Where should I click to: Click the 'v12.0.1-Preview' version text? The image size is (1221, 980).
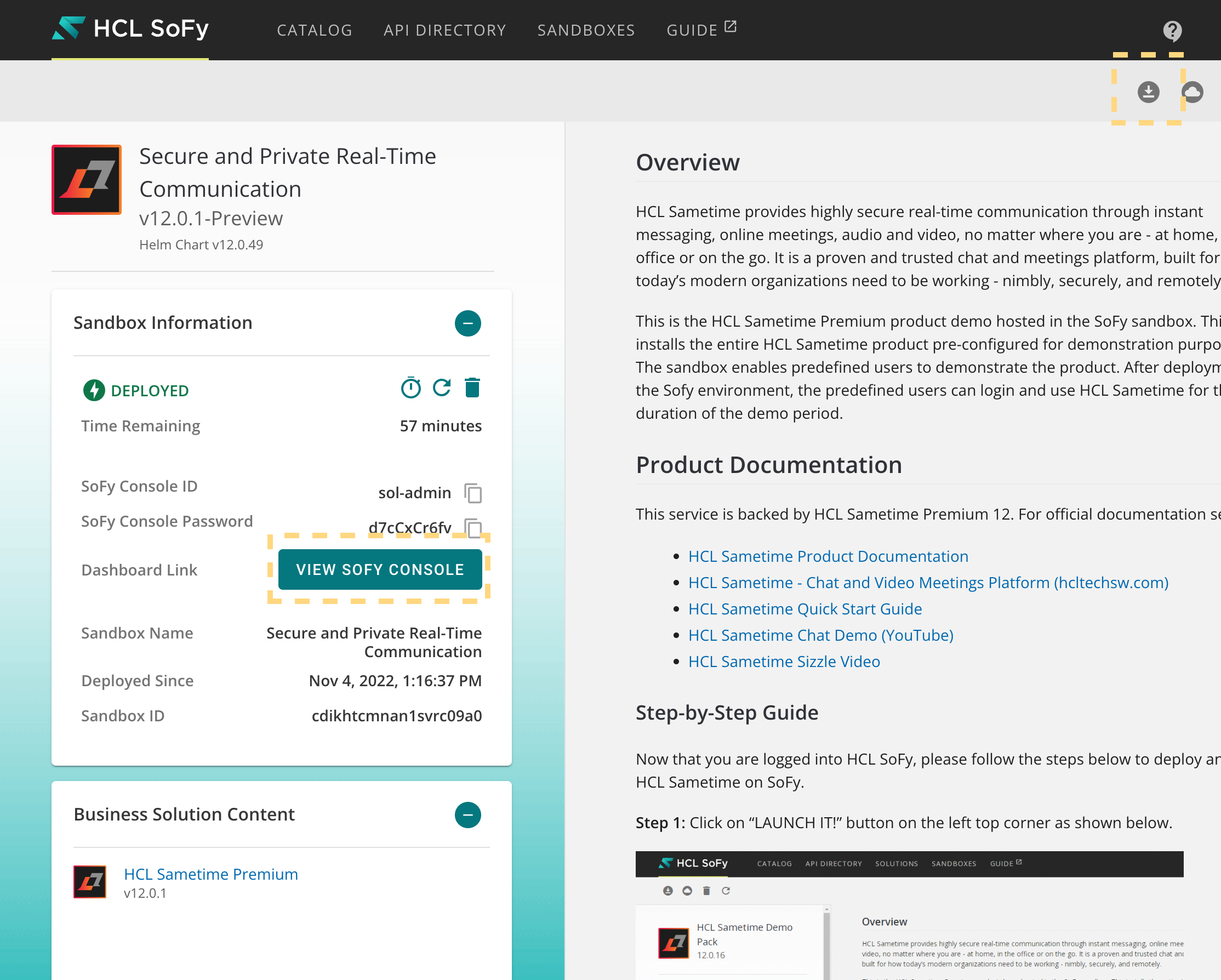(x=210, y=219)
